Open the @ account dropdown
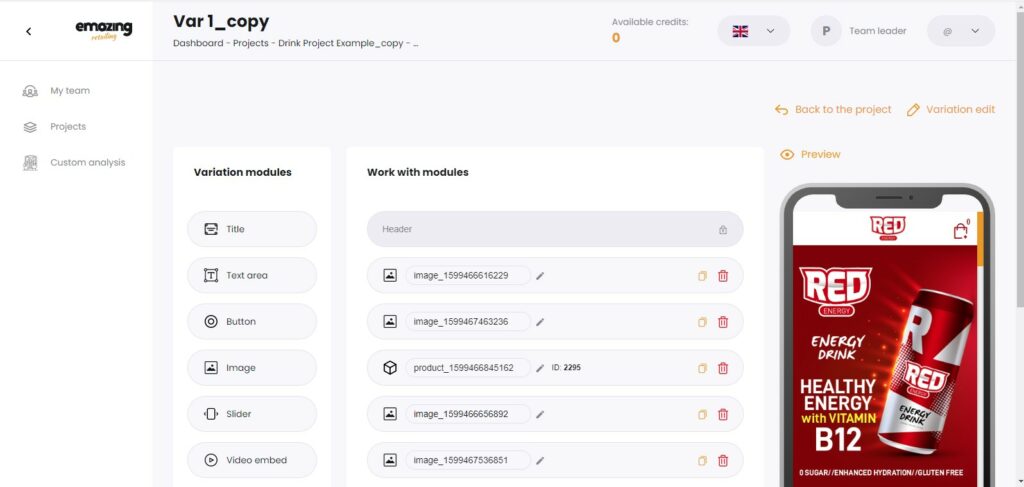The height and width of the screenshot is (487, 1024). coord(961,31)
